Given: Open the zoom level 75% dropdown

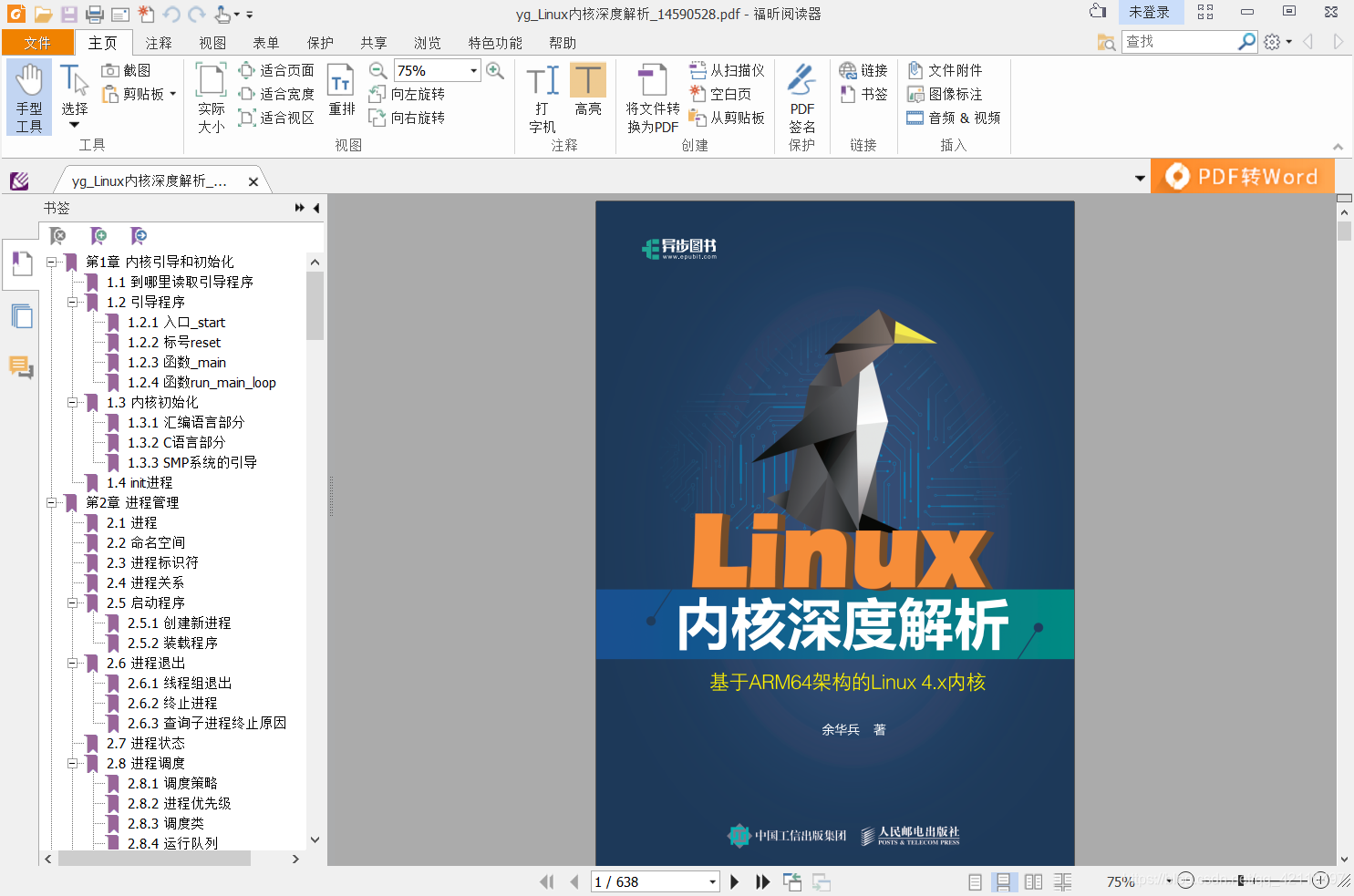Looking at the screenshot, I should [473, 70].
